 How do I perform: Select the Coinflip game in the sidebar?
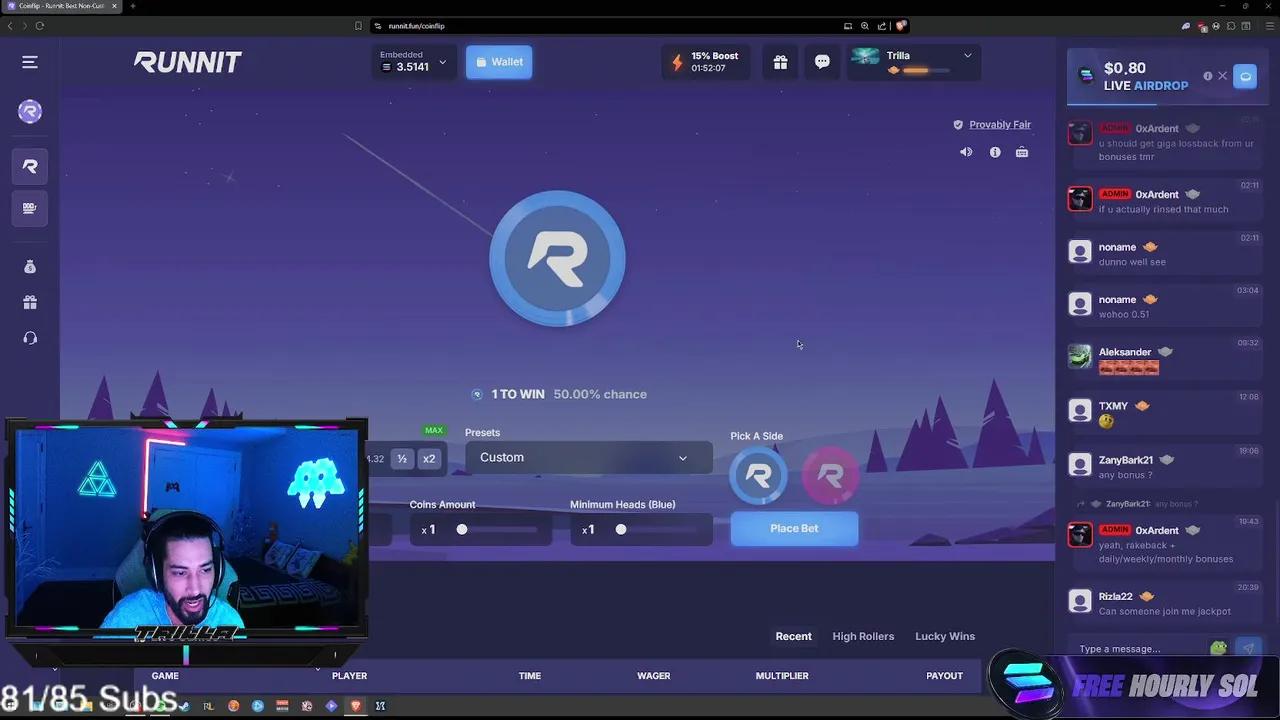tap(30, 166)
